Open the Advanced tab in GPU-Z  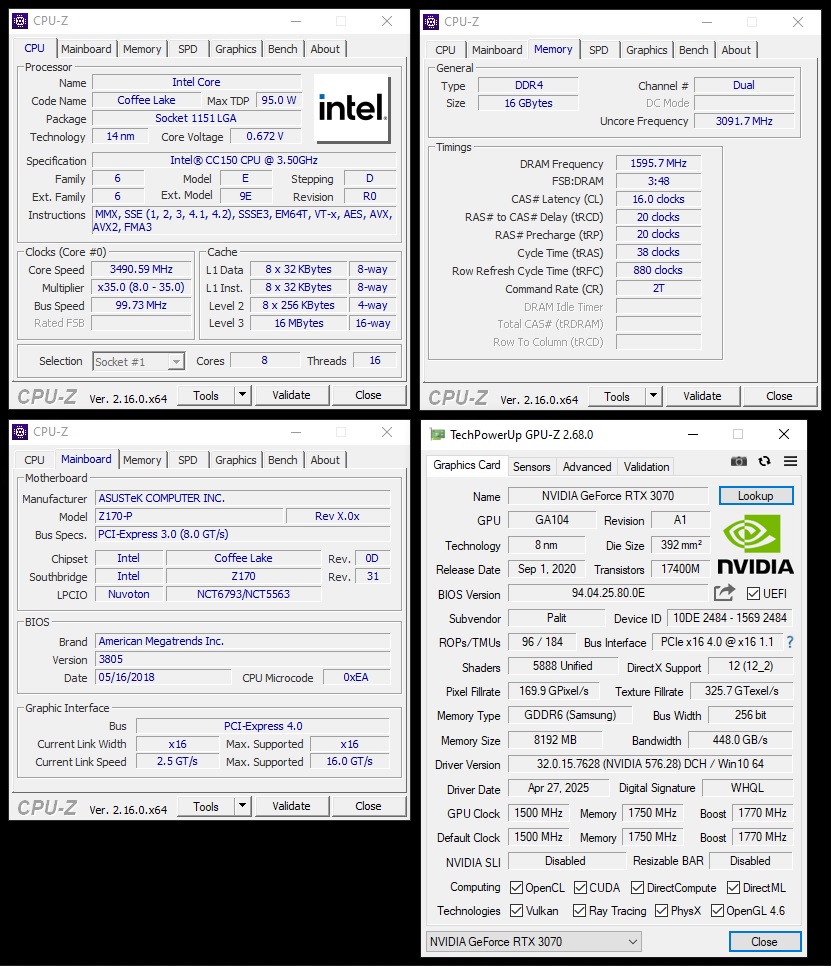[587, 466]
